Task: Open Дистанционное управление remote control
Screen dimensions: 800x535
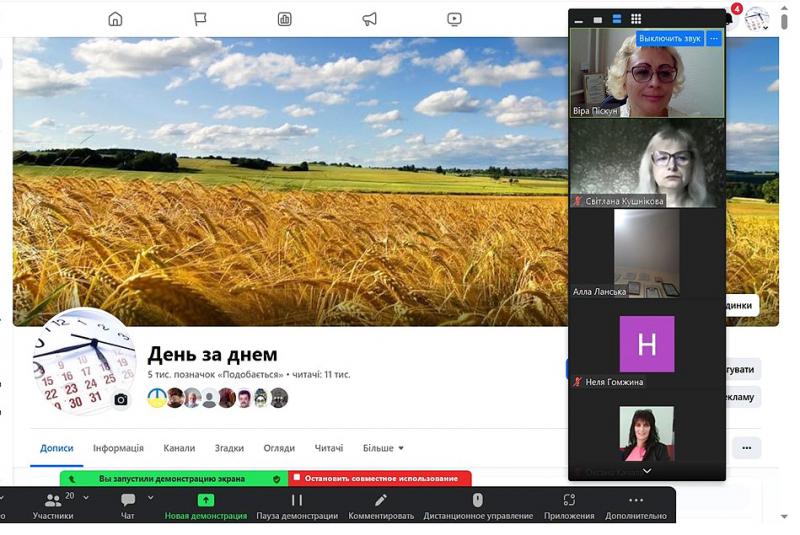Action: click(x=477, y=505)
